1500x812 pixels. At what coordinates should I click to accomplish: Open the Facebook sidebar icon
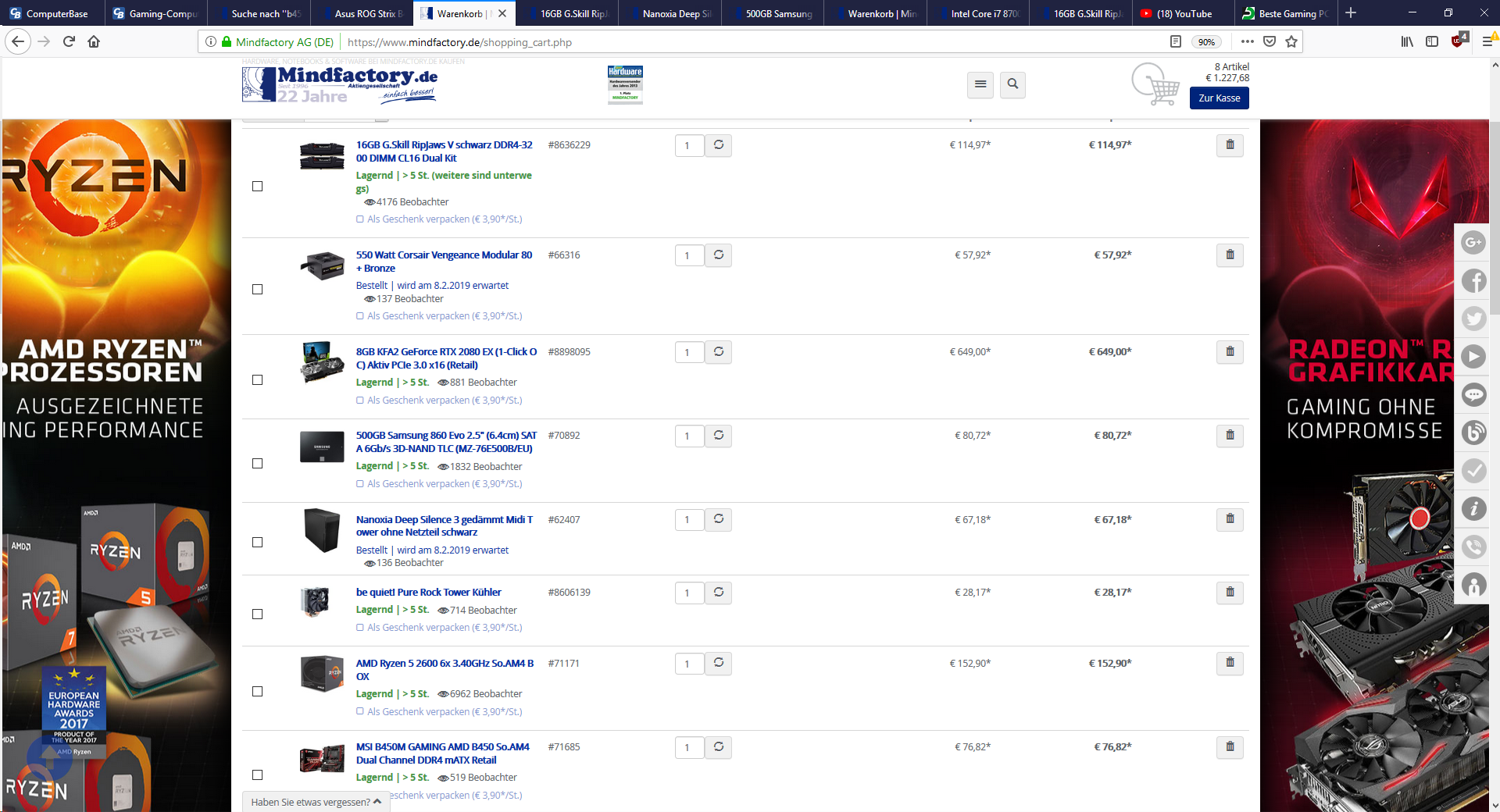pos(1473,280)
